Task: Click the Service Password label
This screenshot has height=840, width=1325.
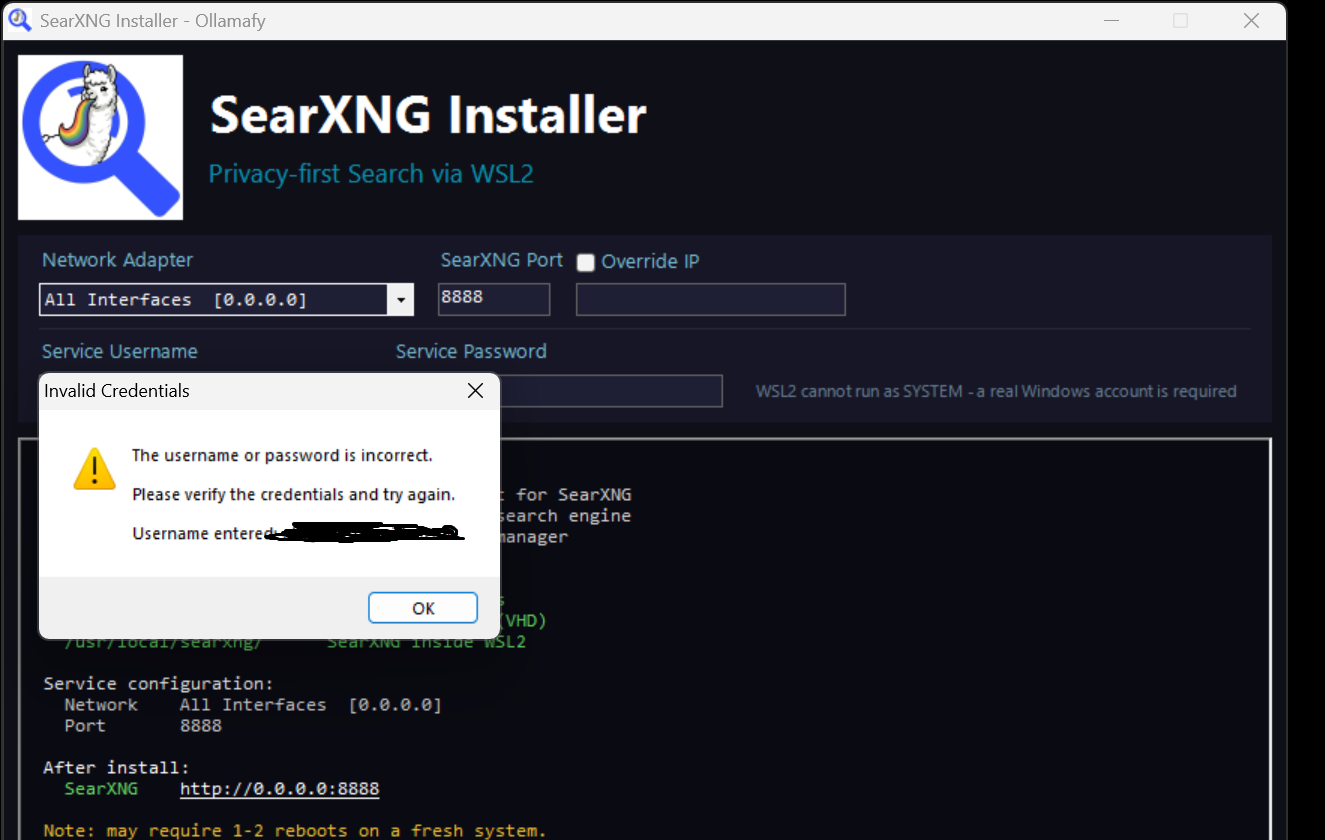Action: pos(471,351)
